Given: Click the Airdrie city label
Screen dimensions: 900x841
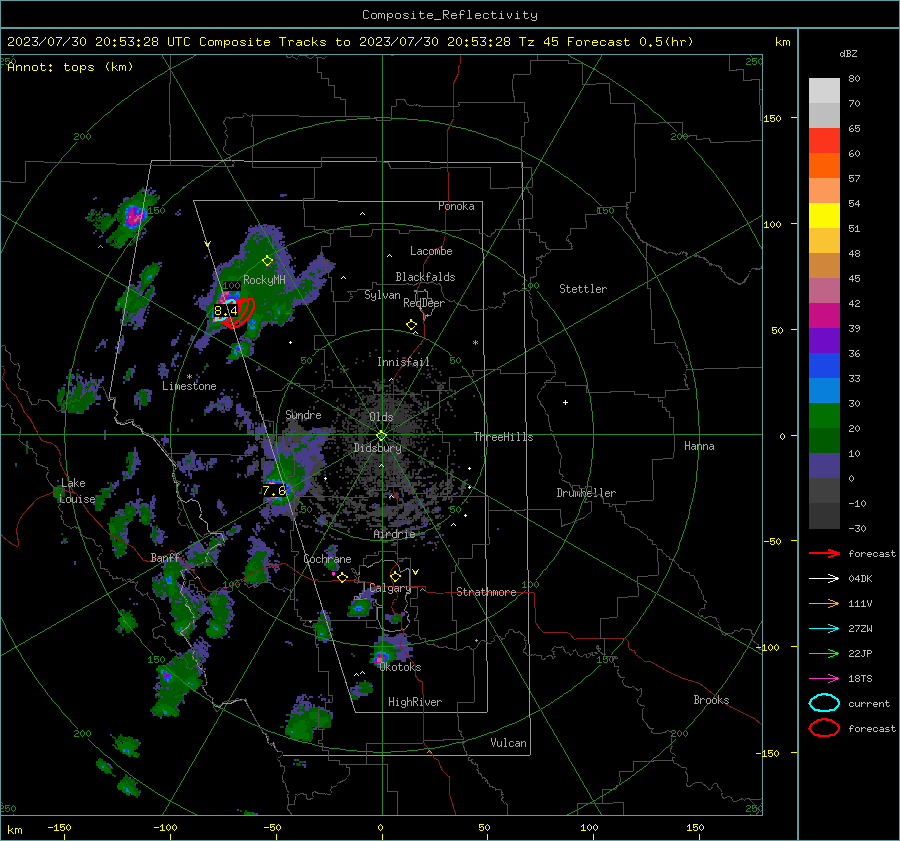Looking at the screenshot, I should 394,534.
